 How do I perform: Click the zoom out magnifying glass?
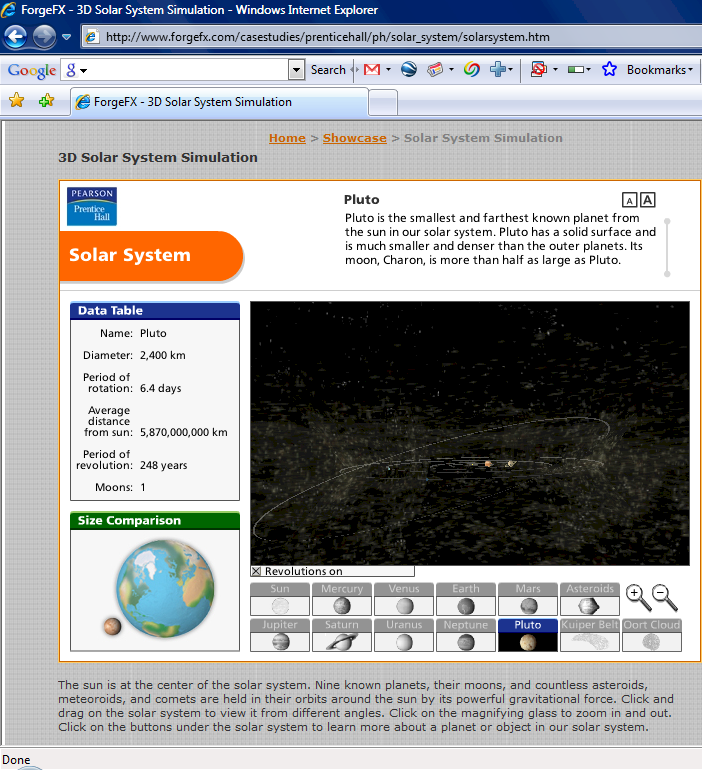665,598
